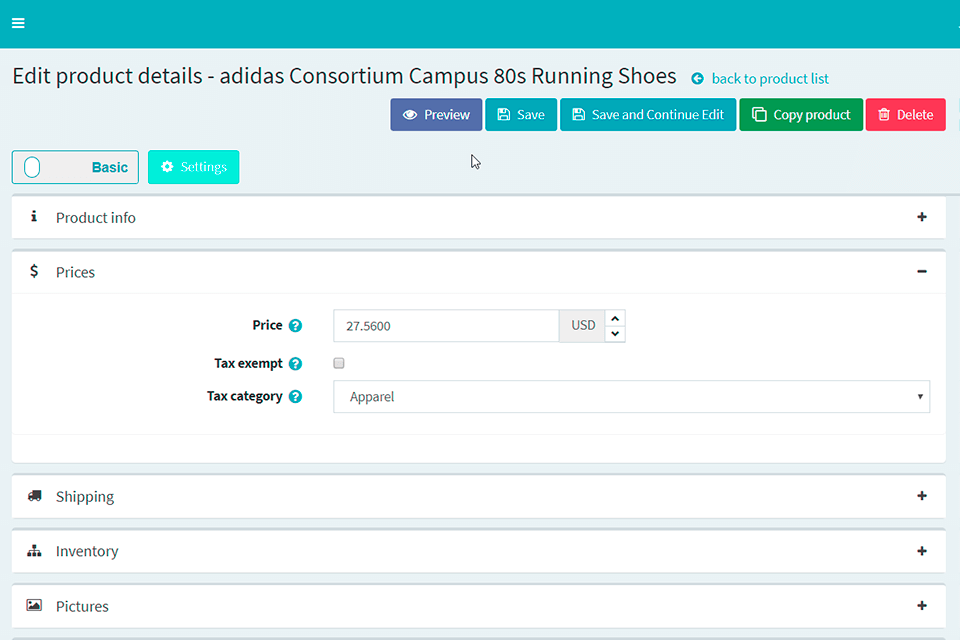
Task: Go back to product list
Action: pos(769,79)
